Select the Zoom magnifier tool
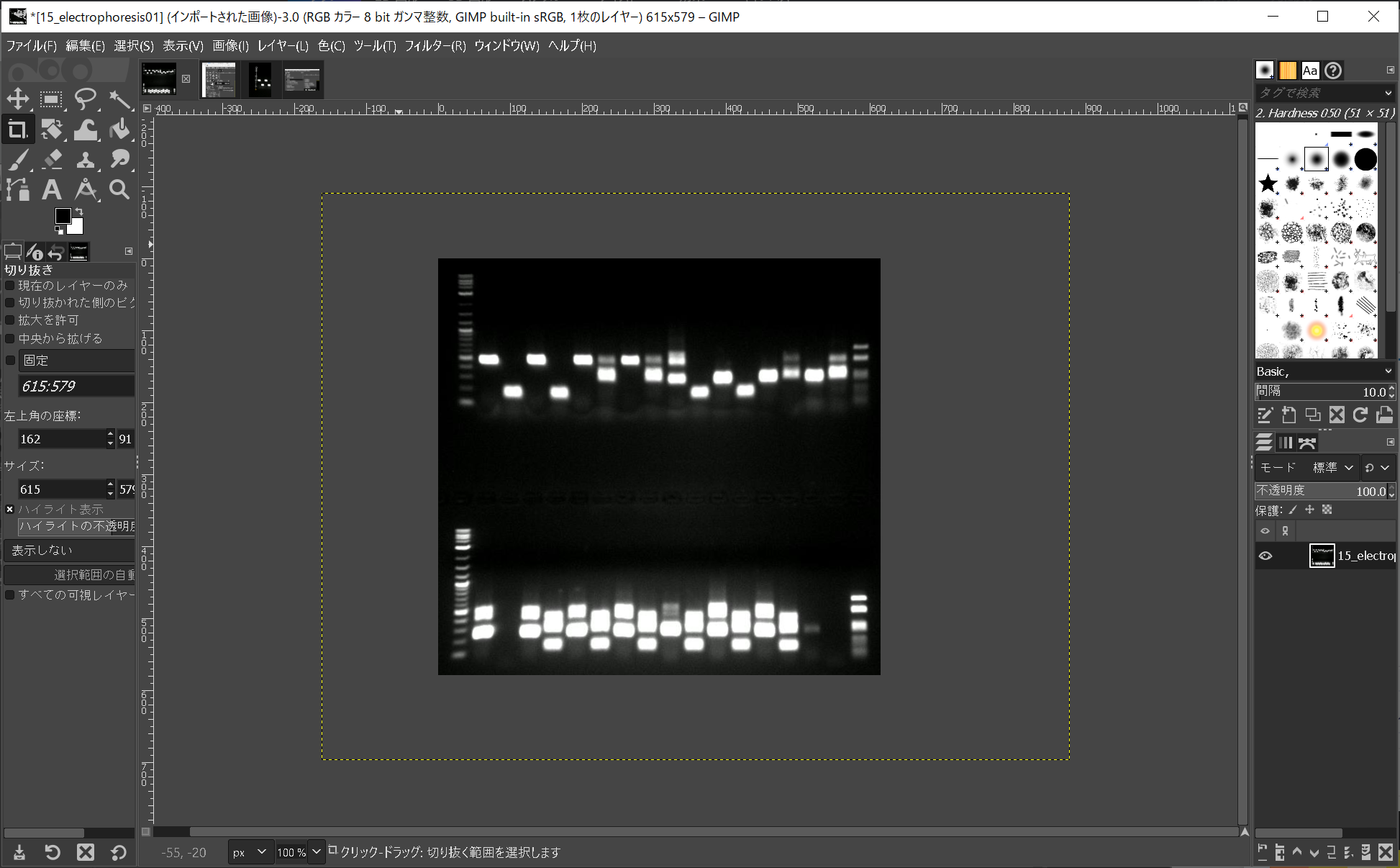The width and height of the screenshot is (1400, 868). pos(119,190)
